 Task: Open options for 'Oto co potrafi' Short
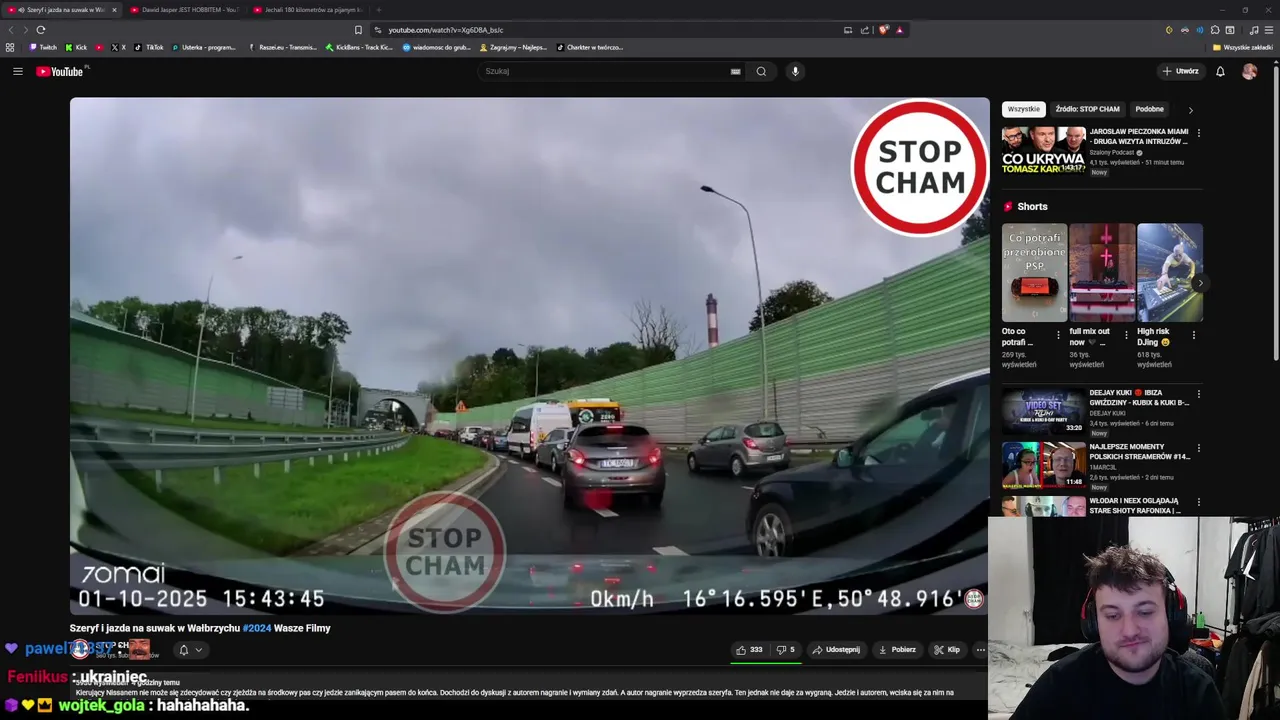(1058, 335)
